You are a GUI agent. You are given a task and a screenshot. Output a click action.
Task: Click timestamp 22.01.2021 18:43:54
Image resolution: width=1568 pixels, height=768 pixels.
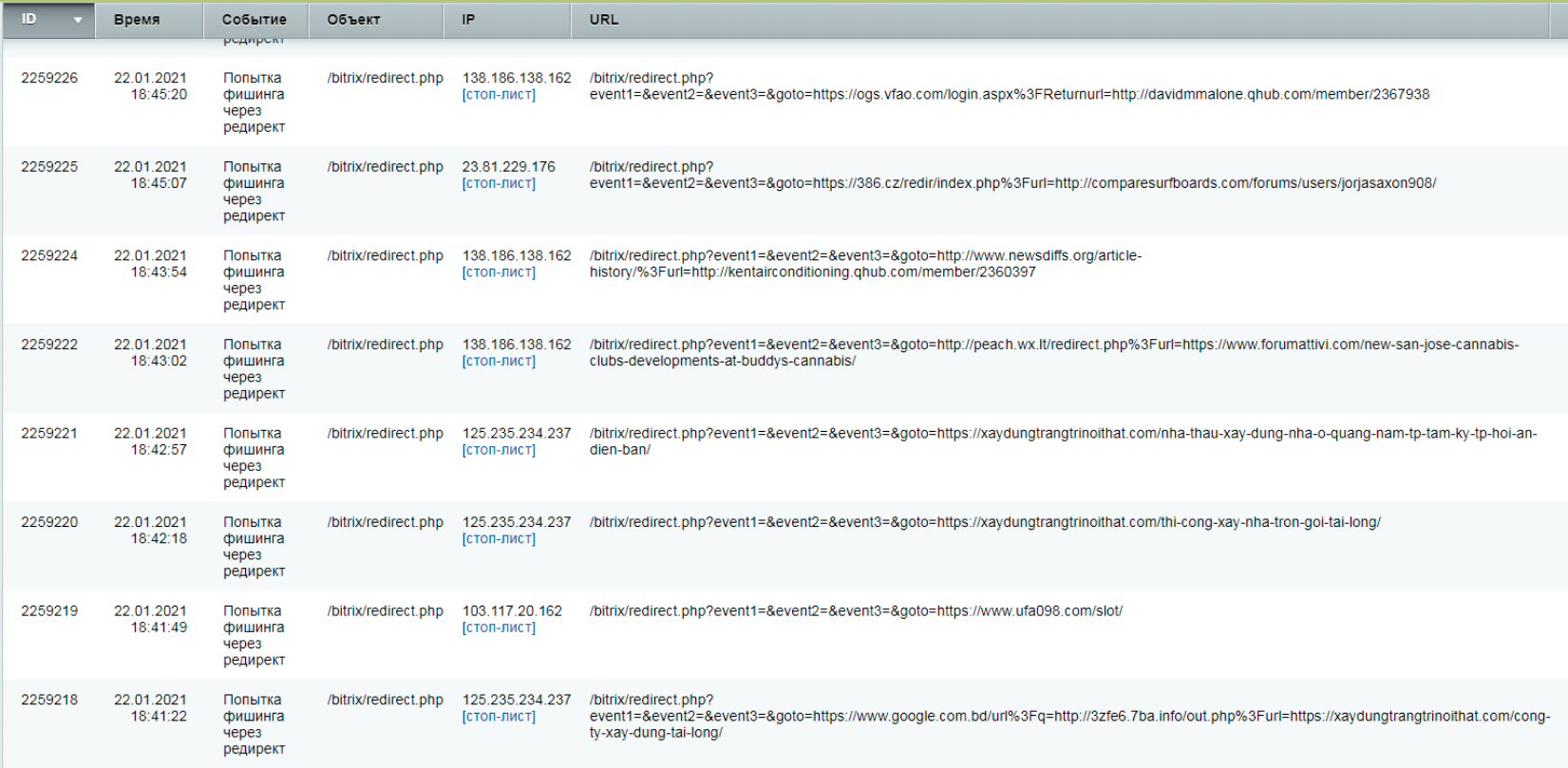click(x=151, y=264)
